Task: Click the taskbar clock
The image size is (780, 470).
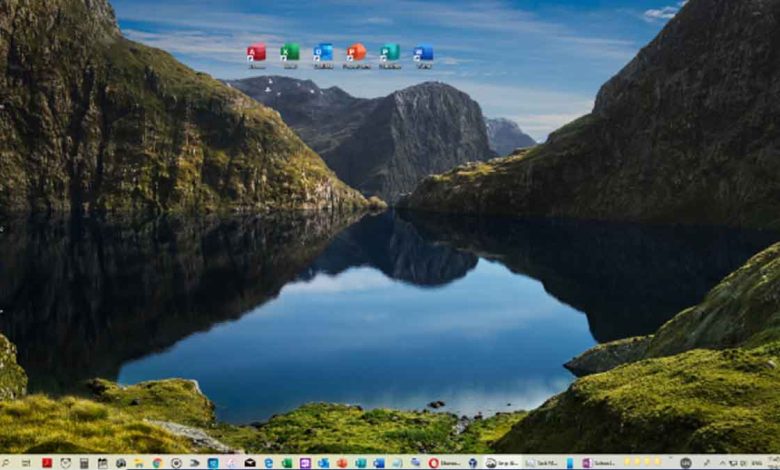Action: click(x=765, y=463)
